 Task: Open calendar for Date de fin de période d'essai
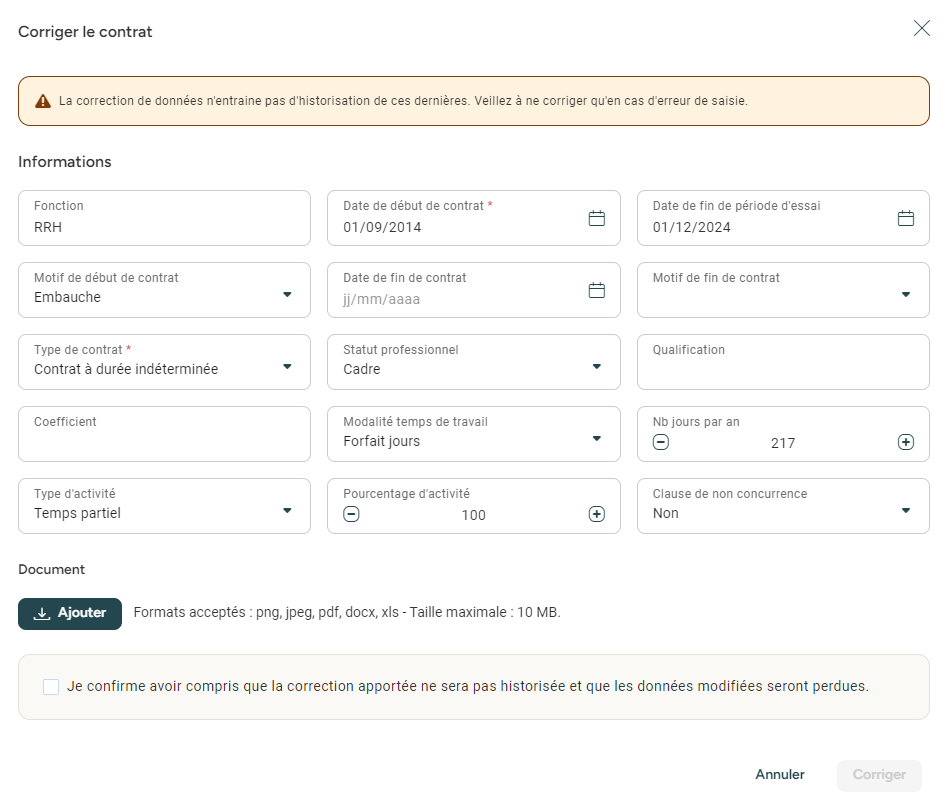click(905, 218)
